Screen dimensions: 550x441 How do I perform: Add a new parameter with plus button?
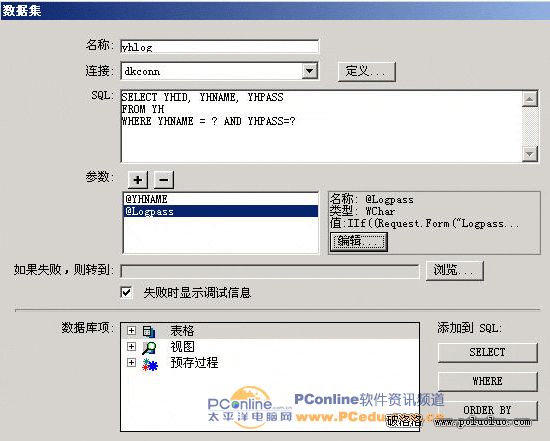pos(138,180)
